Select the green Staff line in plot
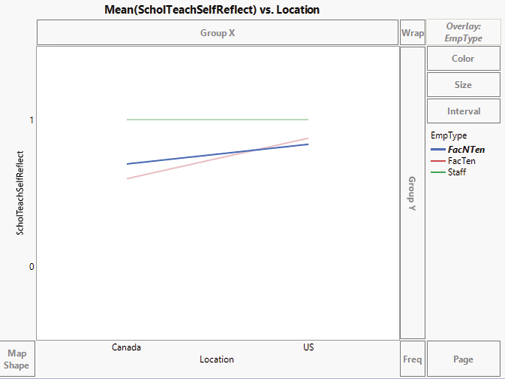 pyautogui.click(x=218, y=119)
